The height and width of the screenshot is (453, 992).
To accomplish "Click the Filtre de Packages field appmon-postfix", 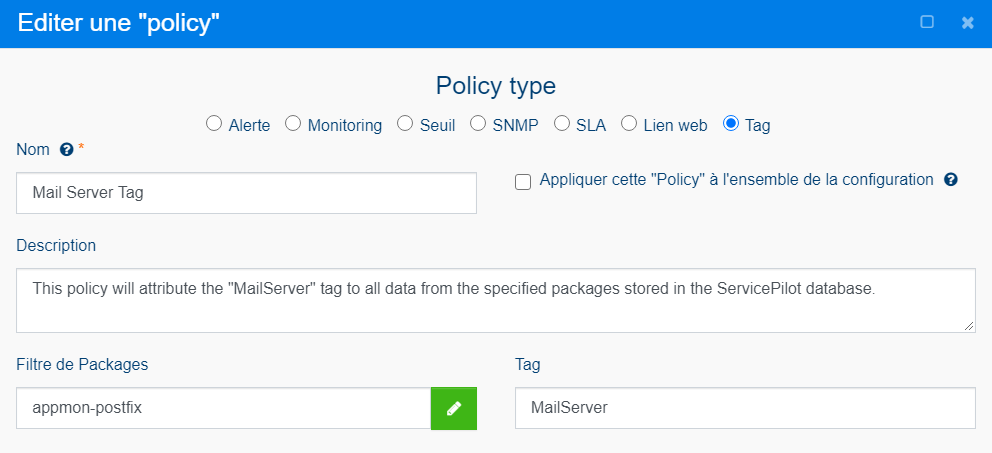I will click(x=224, y=408).
